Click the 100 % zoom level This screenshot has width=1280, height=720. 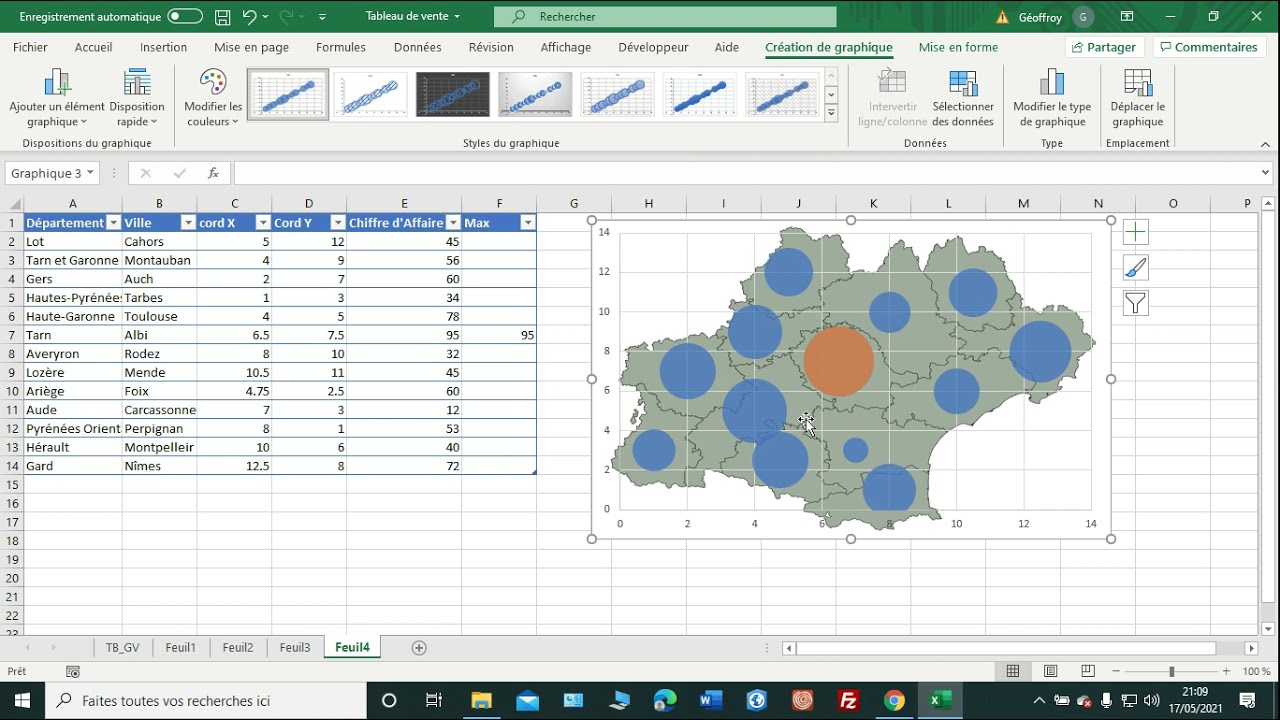pos(1257,672)
